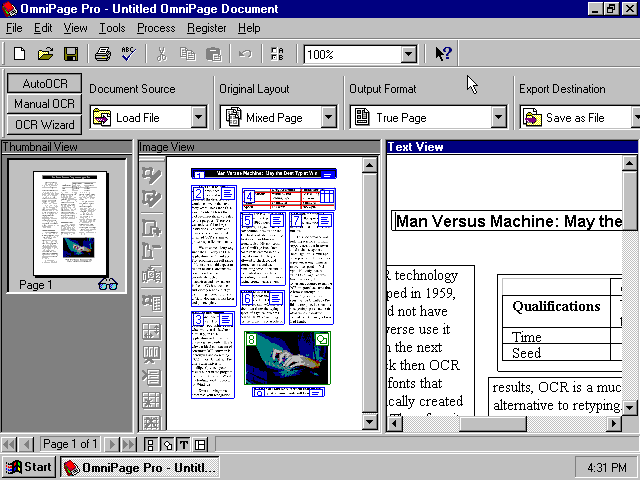Image resolution: width=640 pixels, height=480 pixels.
Task: Click zone number 5 label
Action: (x=247, y=220)
